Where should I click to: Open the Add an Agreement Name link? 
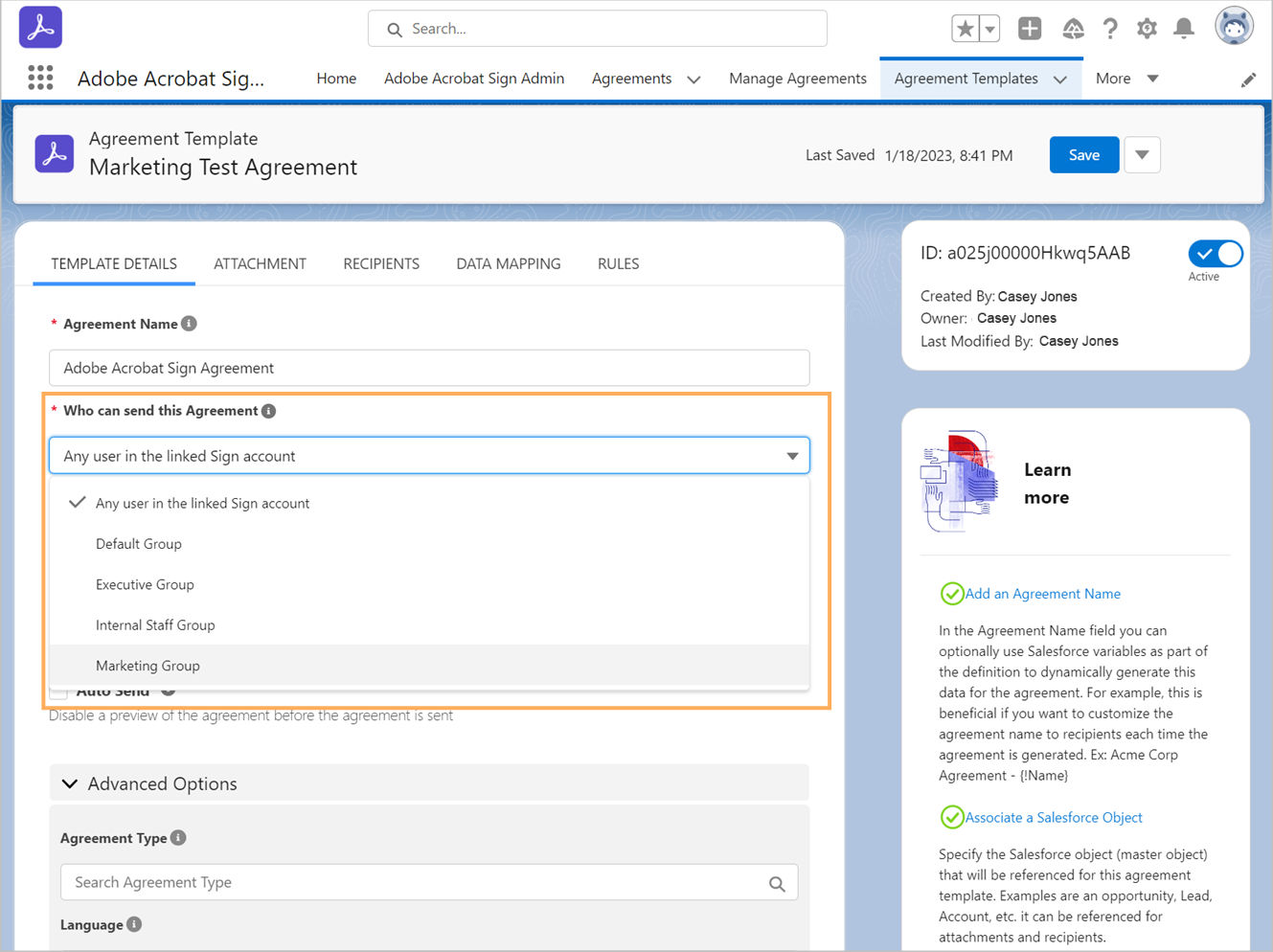click(1043, 594)
